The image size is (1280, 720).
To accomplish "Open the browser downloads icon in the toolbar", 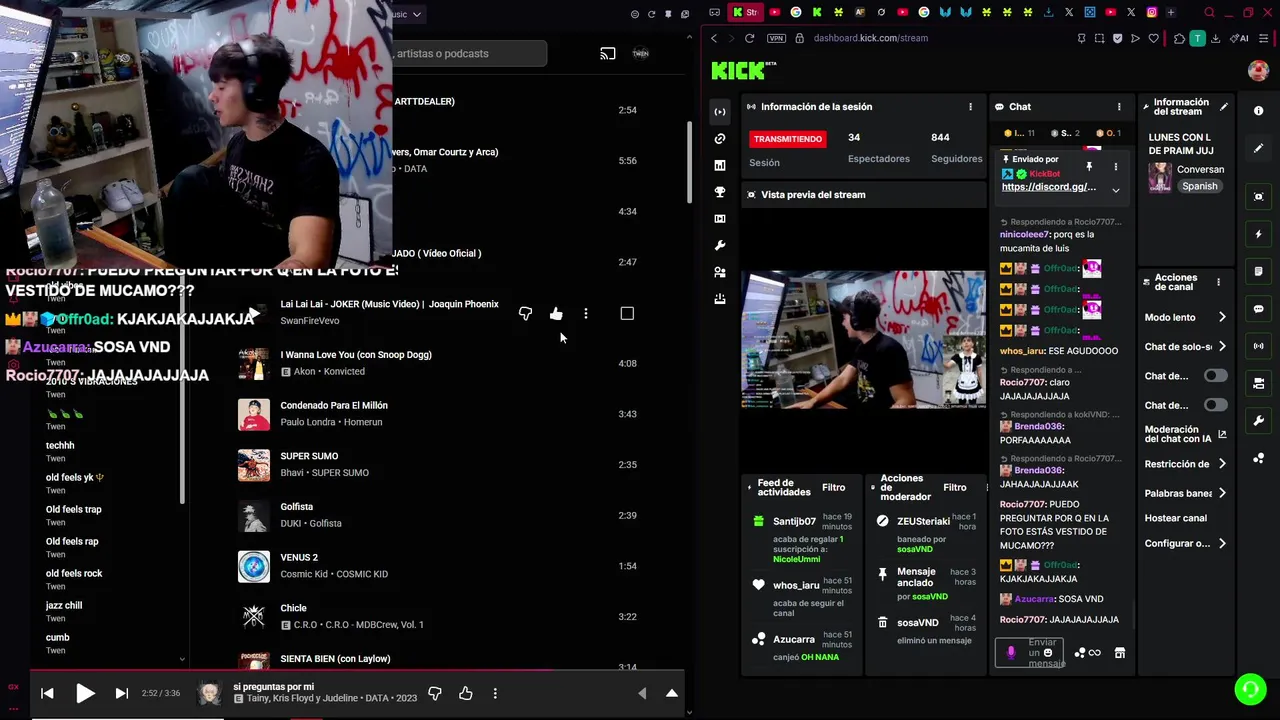I will pyautogui.click(x=1215, y=39).
